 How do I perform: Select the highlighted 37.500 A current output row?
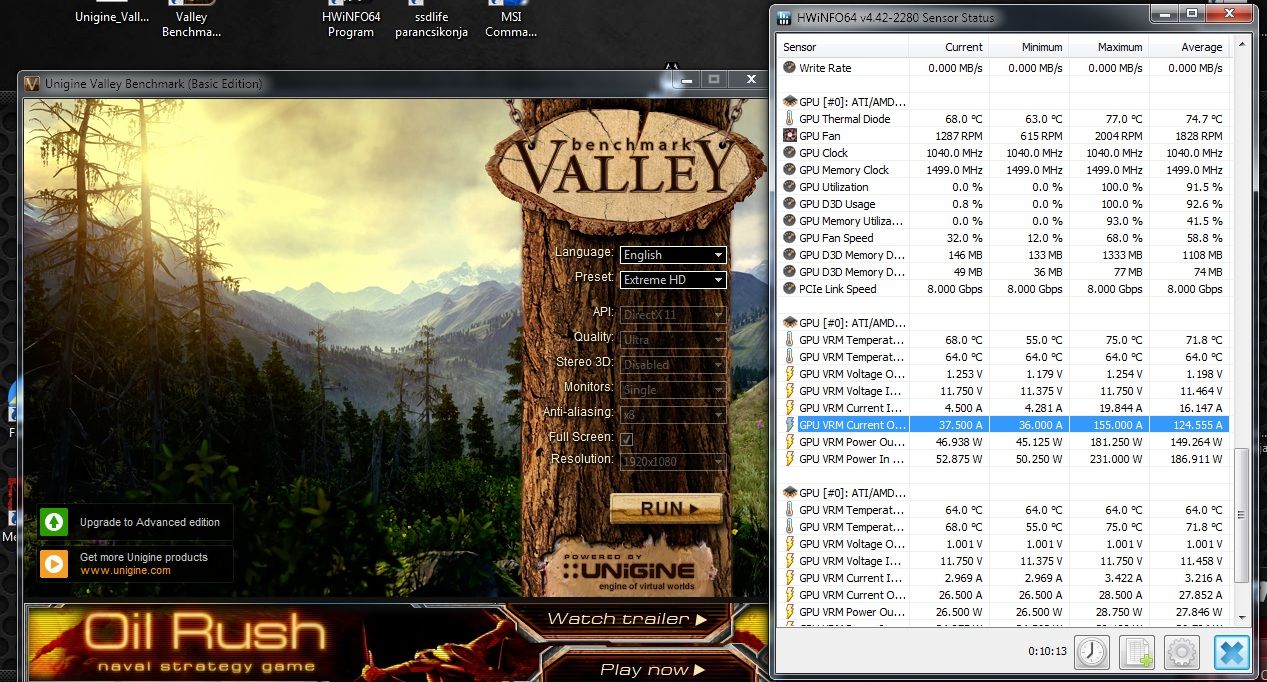coord(1003,425)
